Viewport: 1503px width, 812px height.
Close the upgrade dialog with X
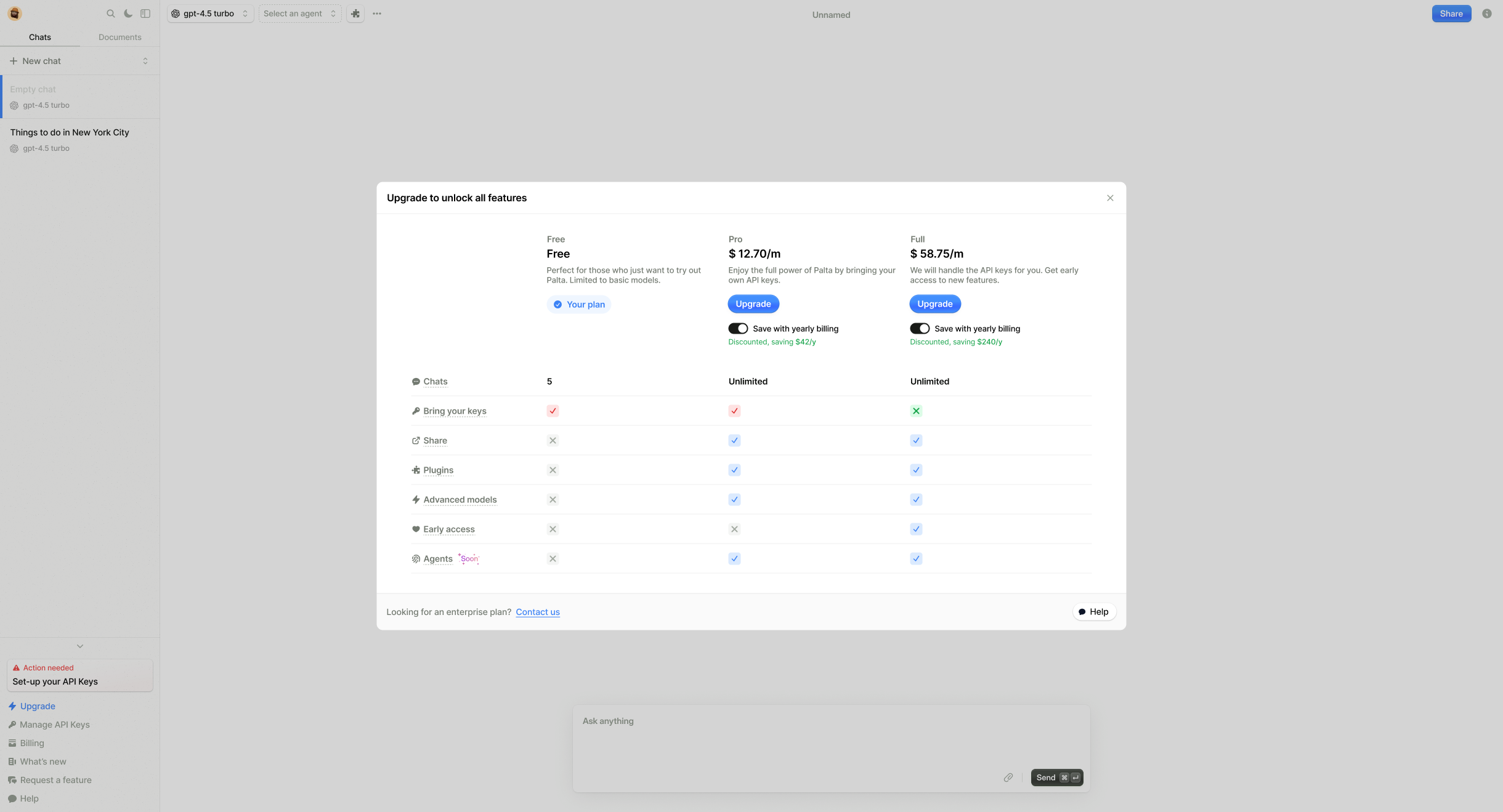[1110, 198]
